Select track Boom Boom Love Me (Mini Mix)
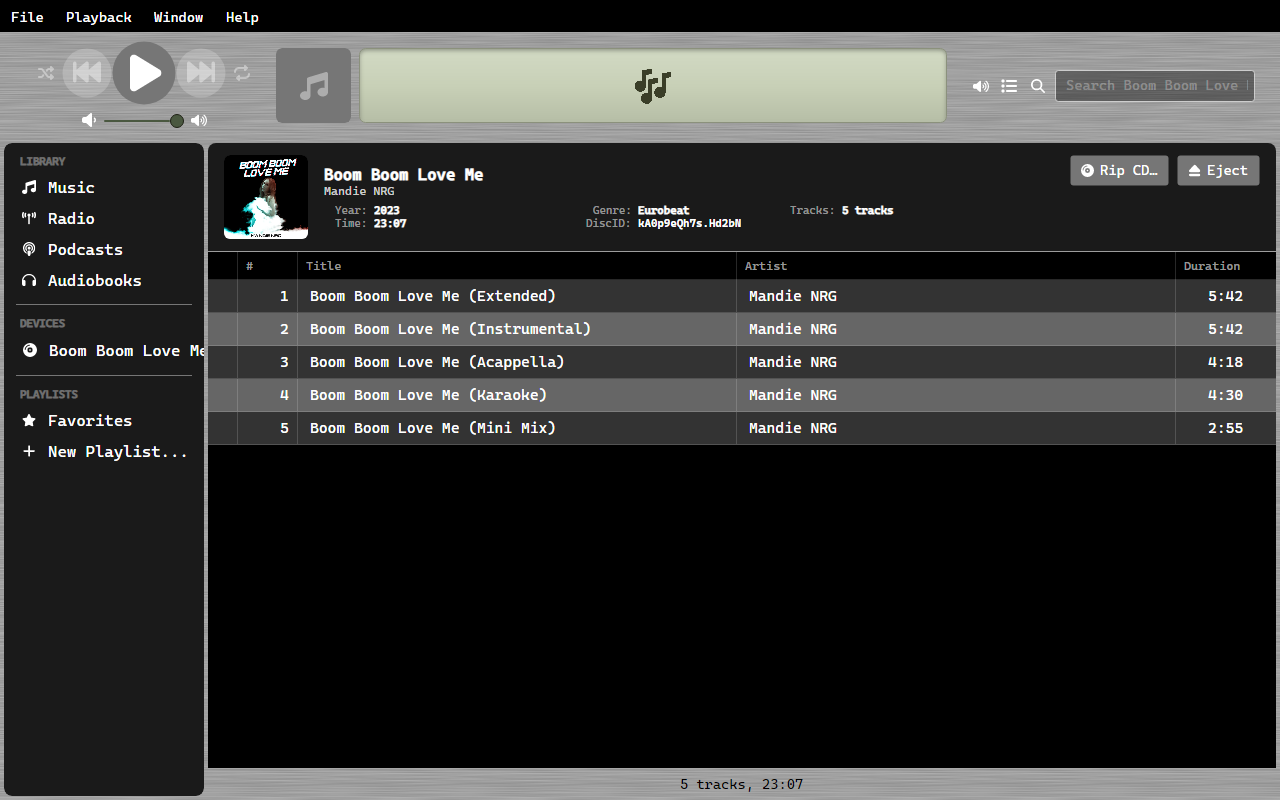 744,428
